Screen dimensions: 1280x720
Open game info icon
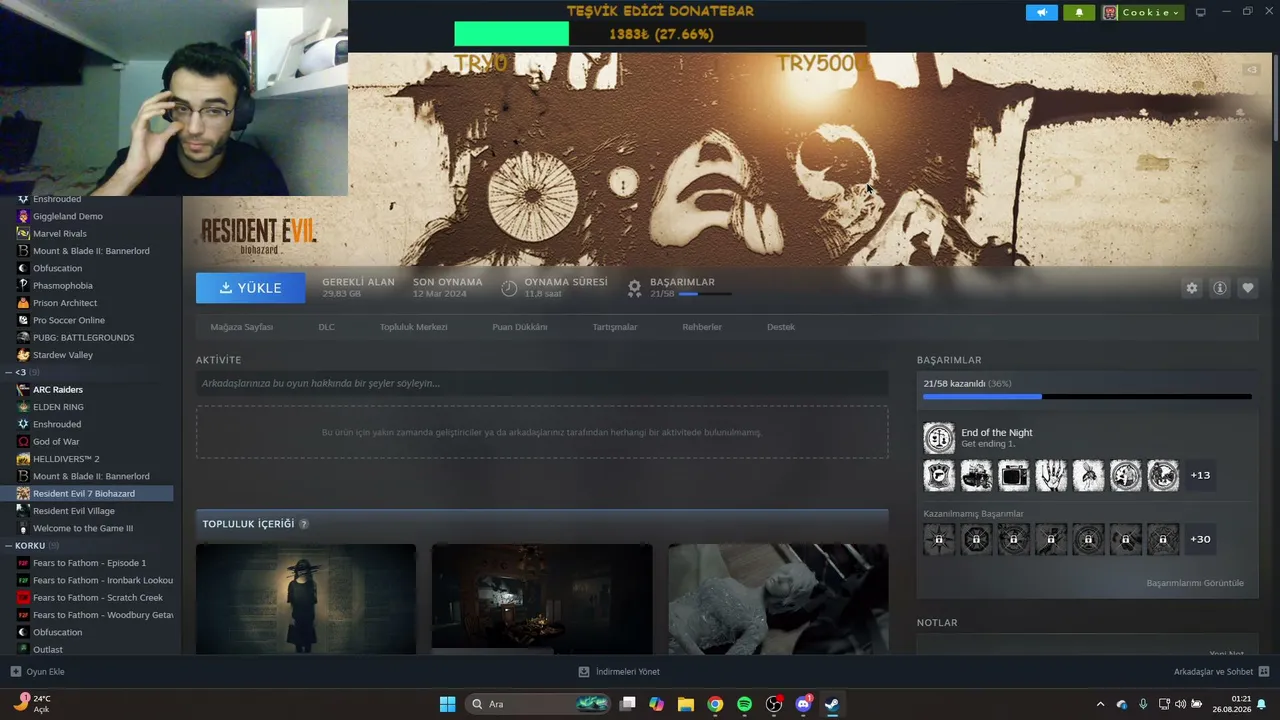[x=1219, y=288]
